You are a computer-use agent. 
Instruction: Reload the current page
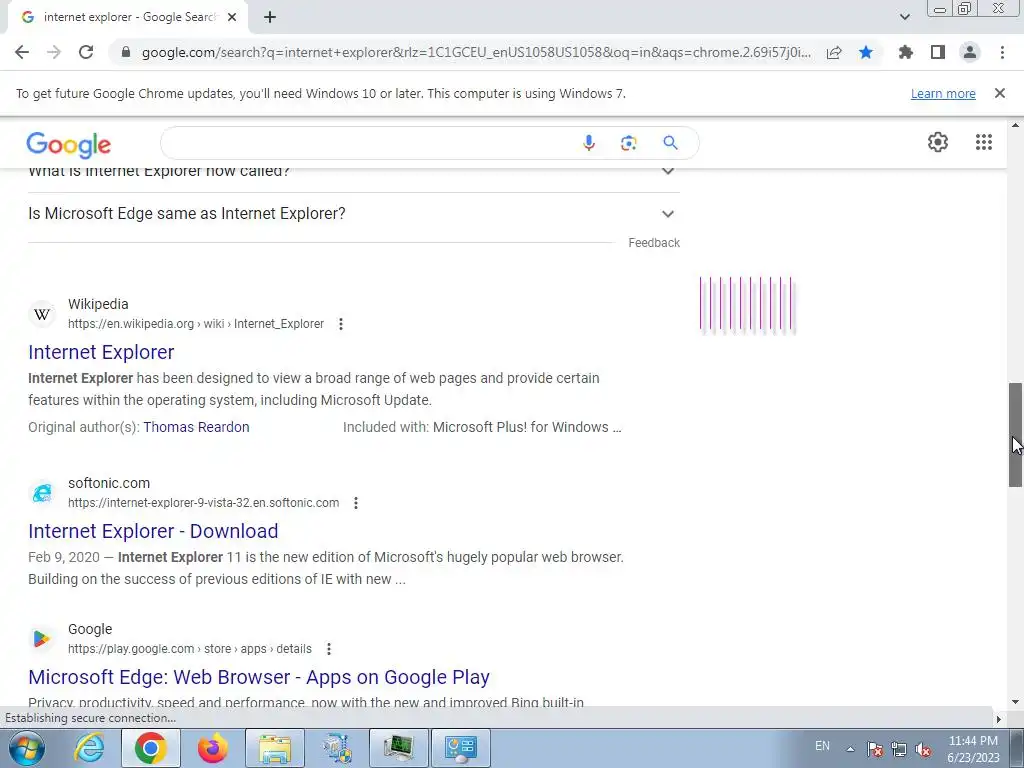pyautogui.click(x=86, y=52)
